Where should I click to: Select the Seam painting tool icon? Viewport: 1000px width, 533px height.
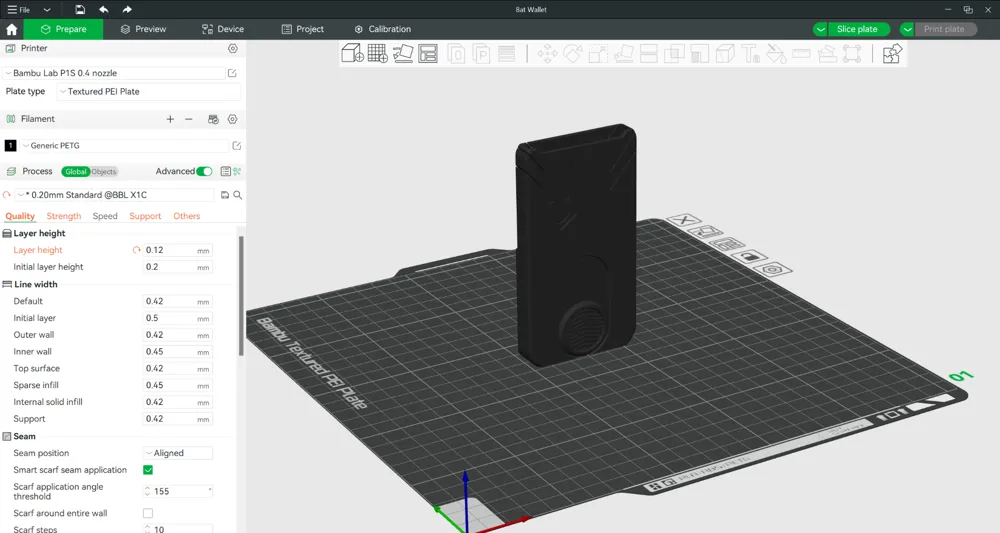(725, 54)
